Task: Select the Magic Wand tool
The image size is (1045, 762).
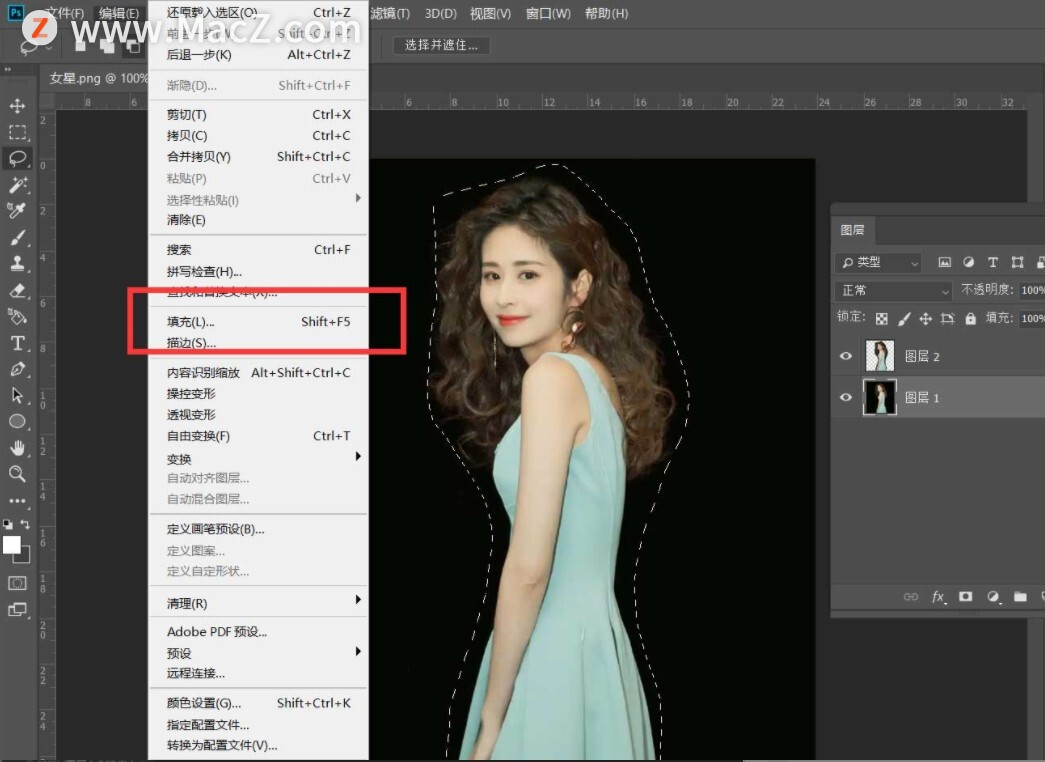Action: coord(17,185)
